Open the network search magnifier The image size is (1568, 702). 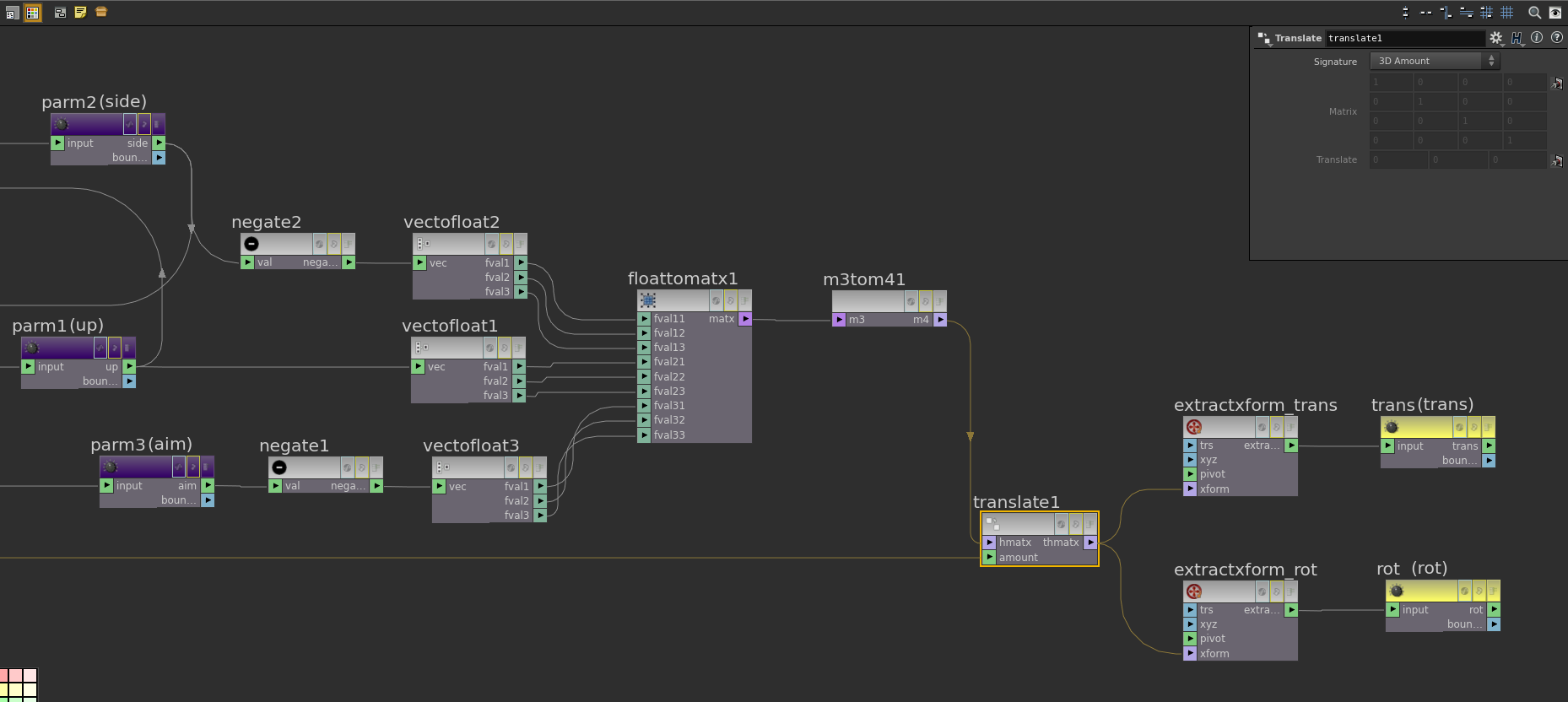tap(1534, 13)
